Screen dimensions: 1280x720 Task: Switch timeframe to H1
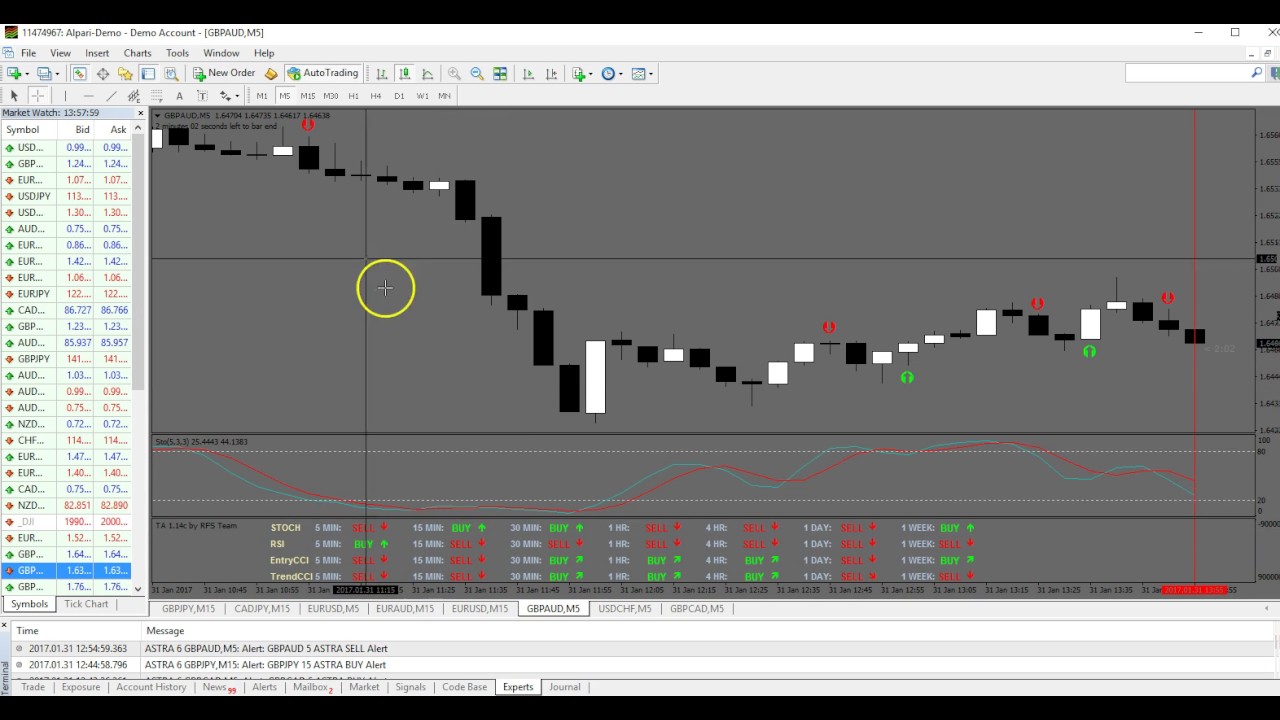click(x=353, y=96)
